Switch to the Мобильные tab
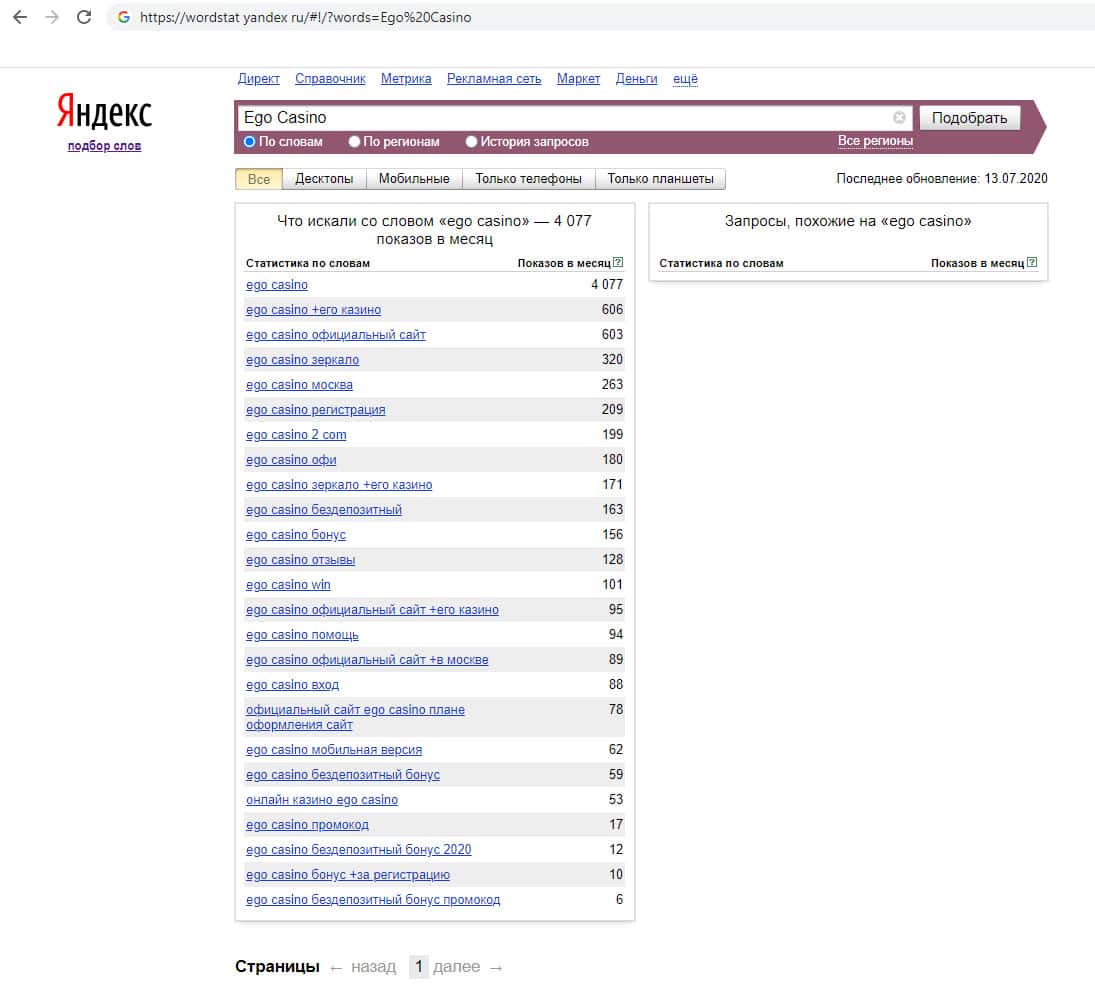 414,179
